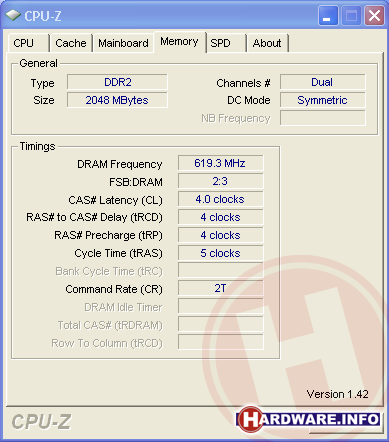Viewport: 389px width, 442px height.
Task: Switch to the CPU tab
Action: point(28,43)
